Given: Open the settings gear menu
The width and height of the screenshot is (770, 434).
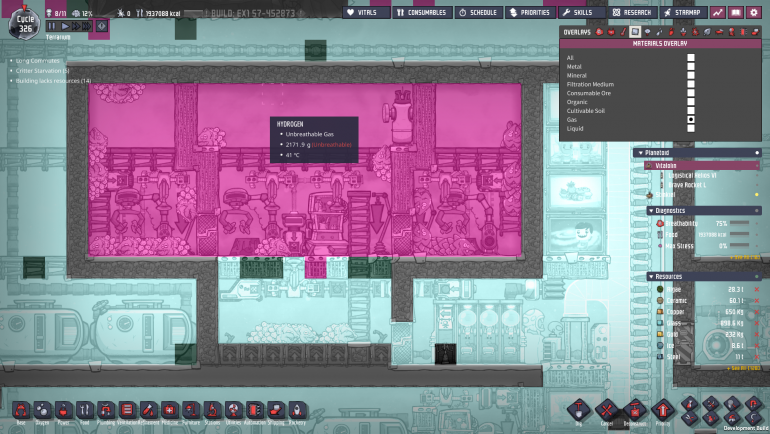Looking at the screenshot, I should pos(754,12).
